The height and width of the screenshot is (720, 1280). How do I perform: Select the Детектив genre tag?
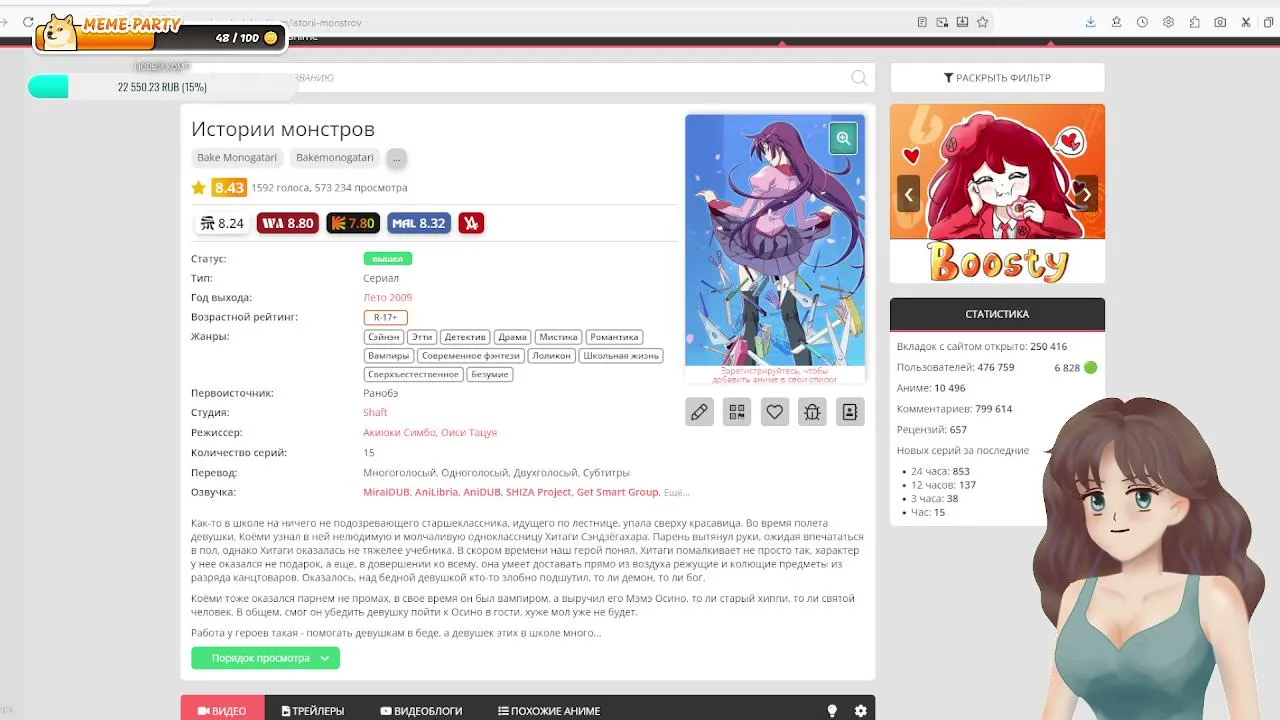465,337
